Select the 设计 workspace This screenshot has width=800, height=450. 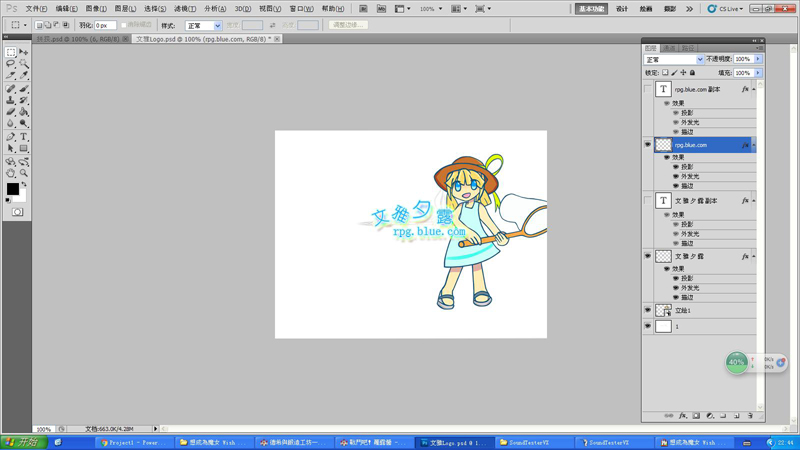621,9
